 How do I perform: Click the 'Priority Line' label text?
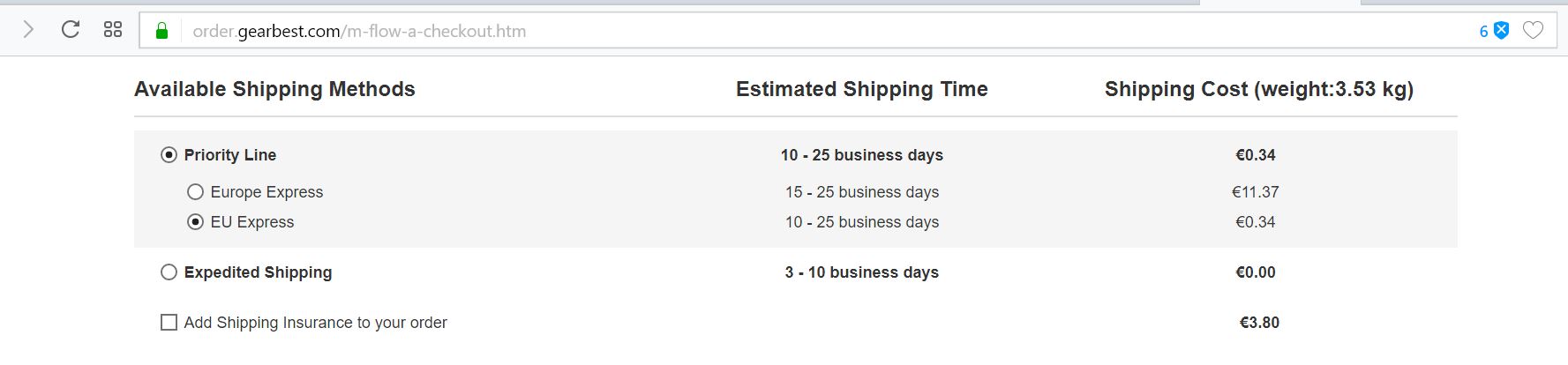(x=230, y=155)
